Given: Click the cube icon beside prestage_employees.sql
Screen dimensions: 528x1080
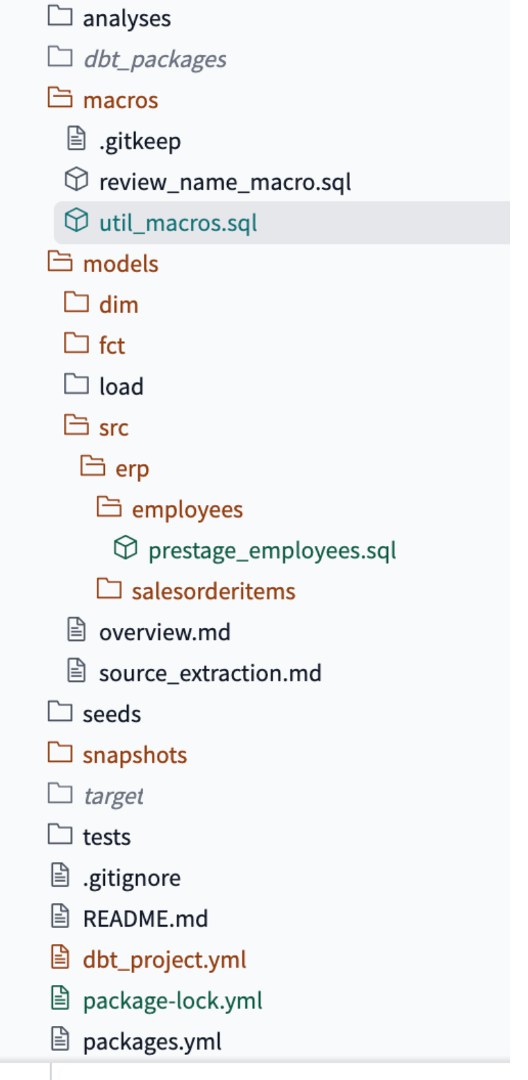Looking at the screenshot, I should [x=125, y=550].
